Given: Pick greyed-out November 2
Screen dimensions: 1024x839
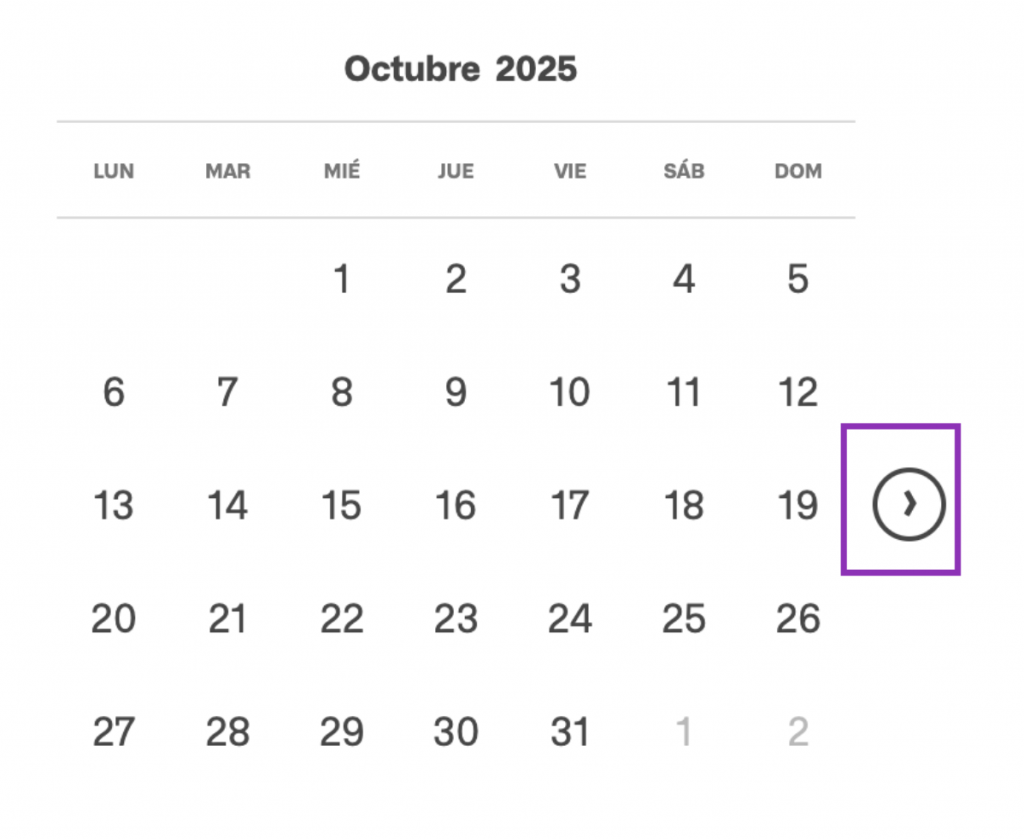Looking at the screenshot, I should (x=797, y=733).
